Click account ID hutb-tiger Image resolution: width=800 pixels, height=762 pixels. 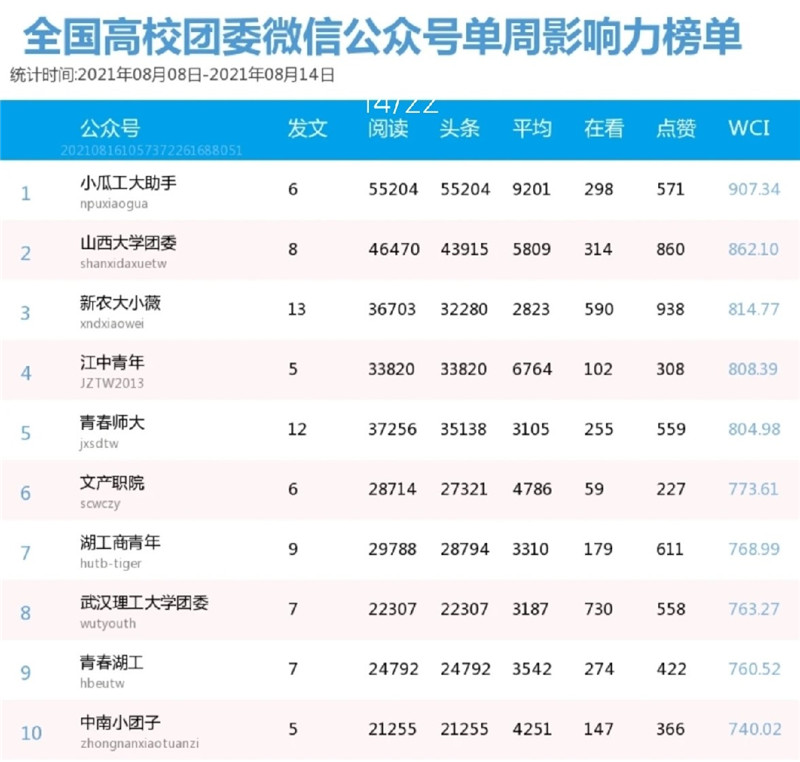111,563
